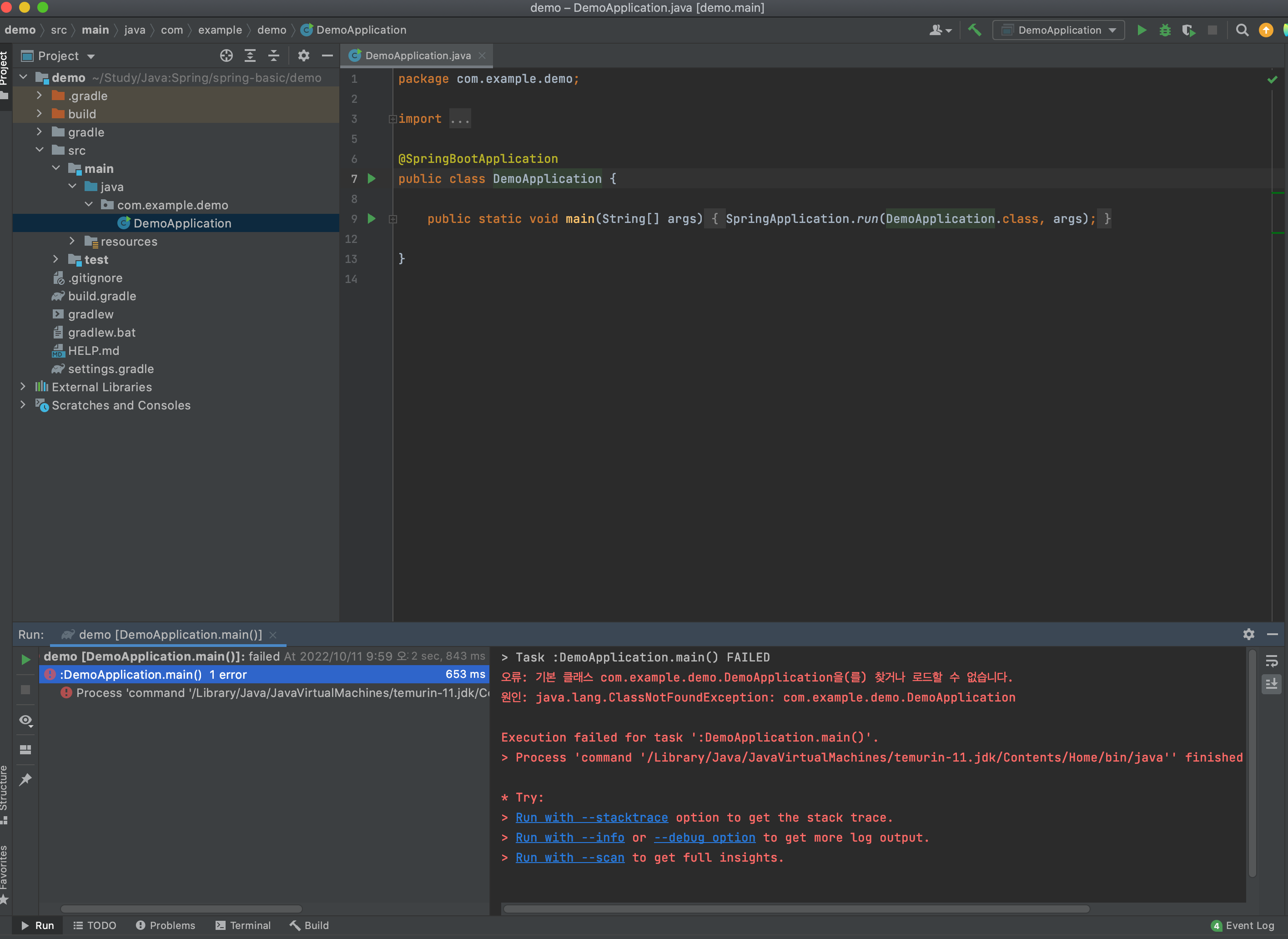Click run tree horizontal scrollbar
Image resolution: width=1288 pixels, height=939 pixels.
pyautogui.click(x=181, y=909)
